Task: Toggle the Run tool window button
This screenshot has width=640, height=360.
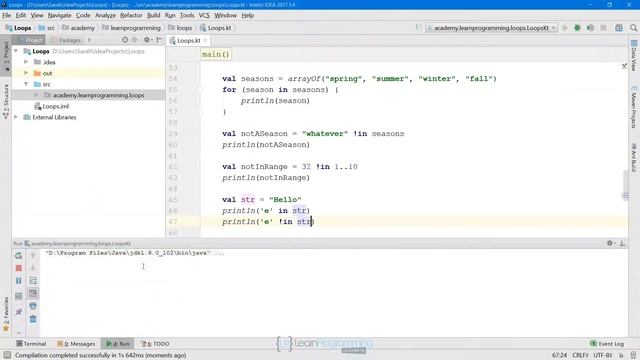Action: tap(118, 344)
